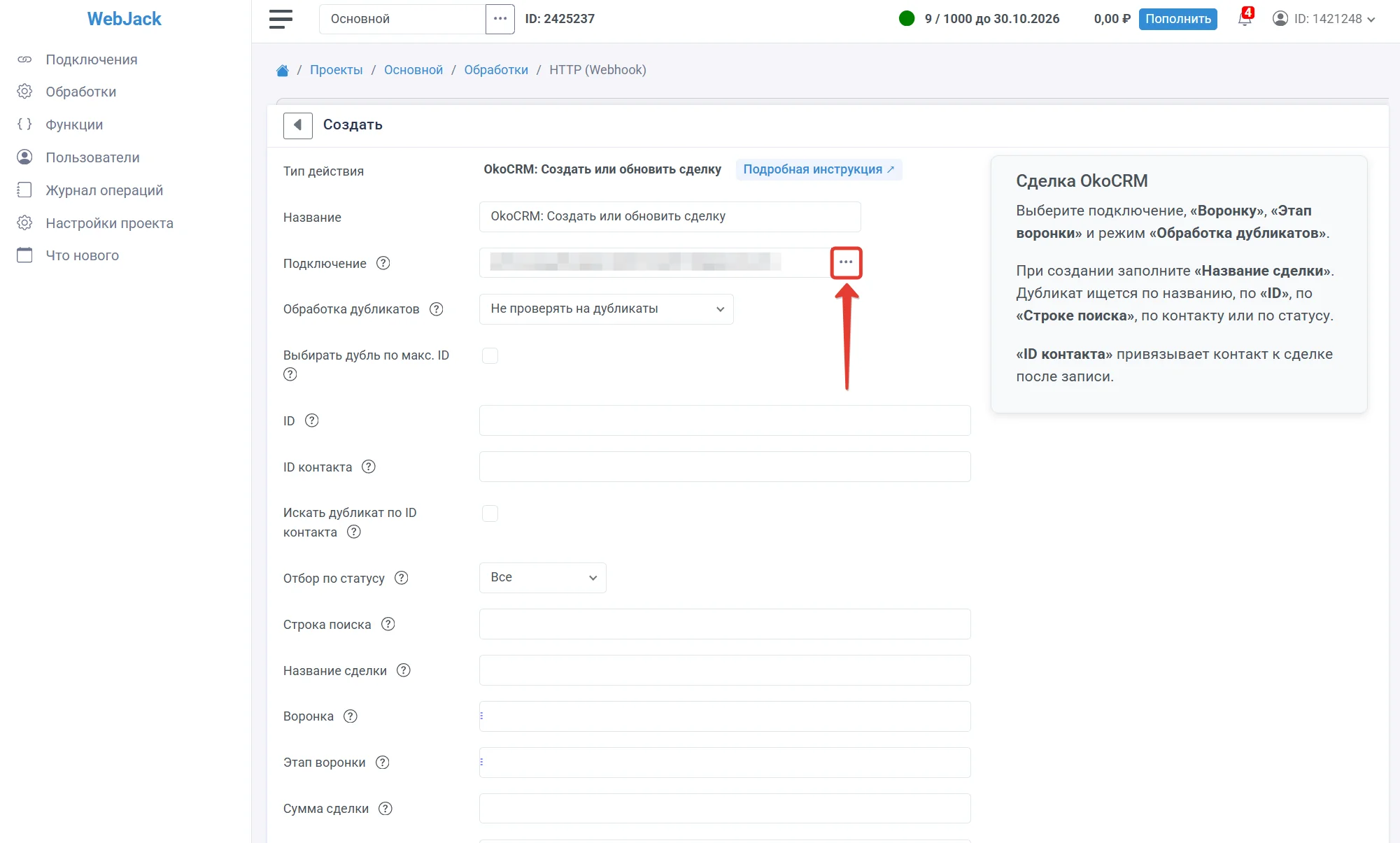Show help for Отбор по статусу
Image resolution: width=1400 pixels, height=843 pixels.
coord(402,578)
